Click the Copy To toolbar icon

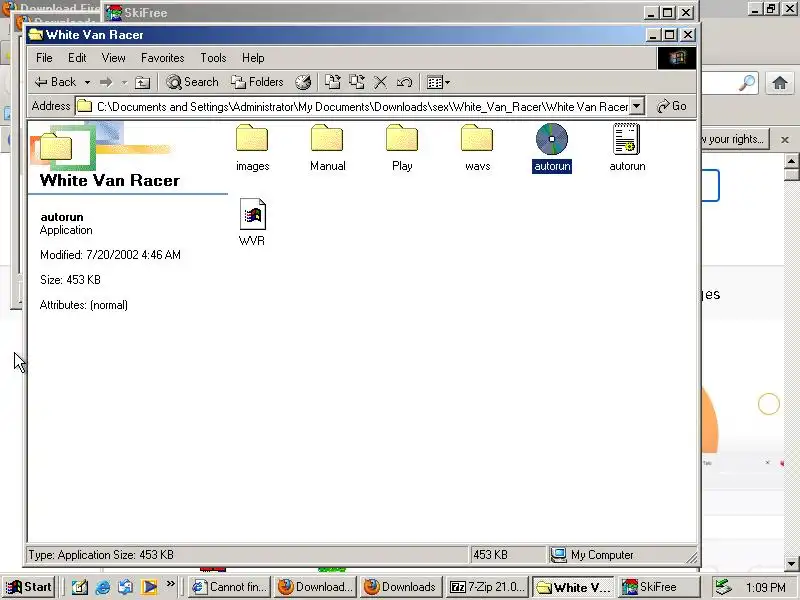pos(357,82)
